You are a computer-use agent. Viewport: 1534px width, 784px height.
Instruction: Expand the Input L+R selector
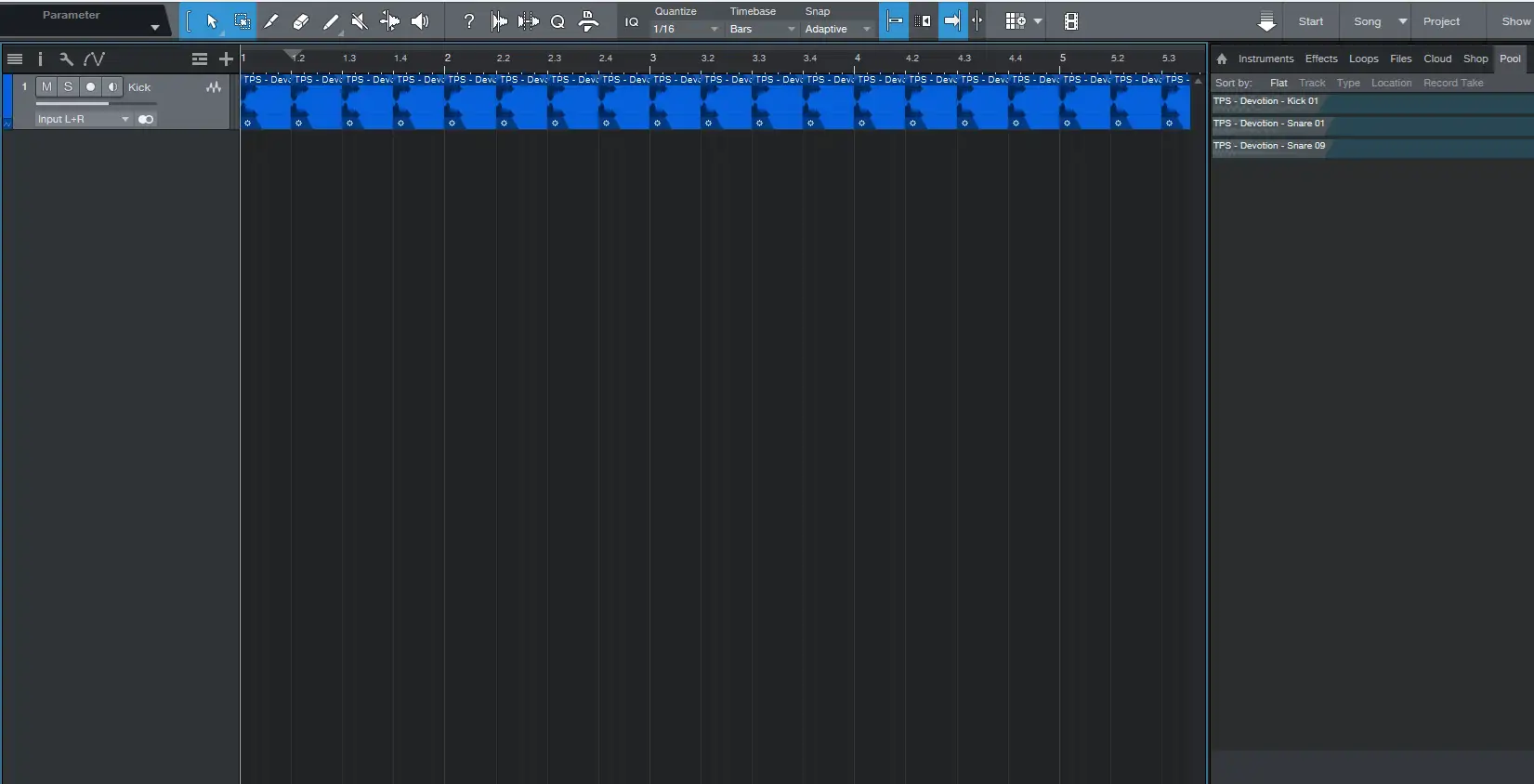click(x=83, y=119)
